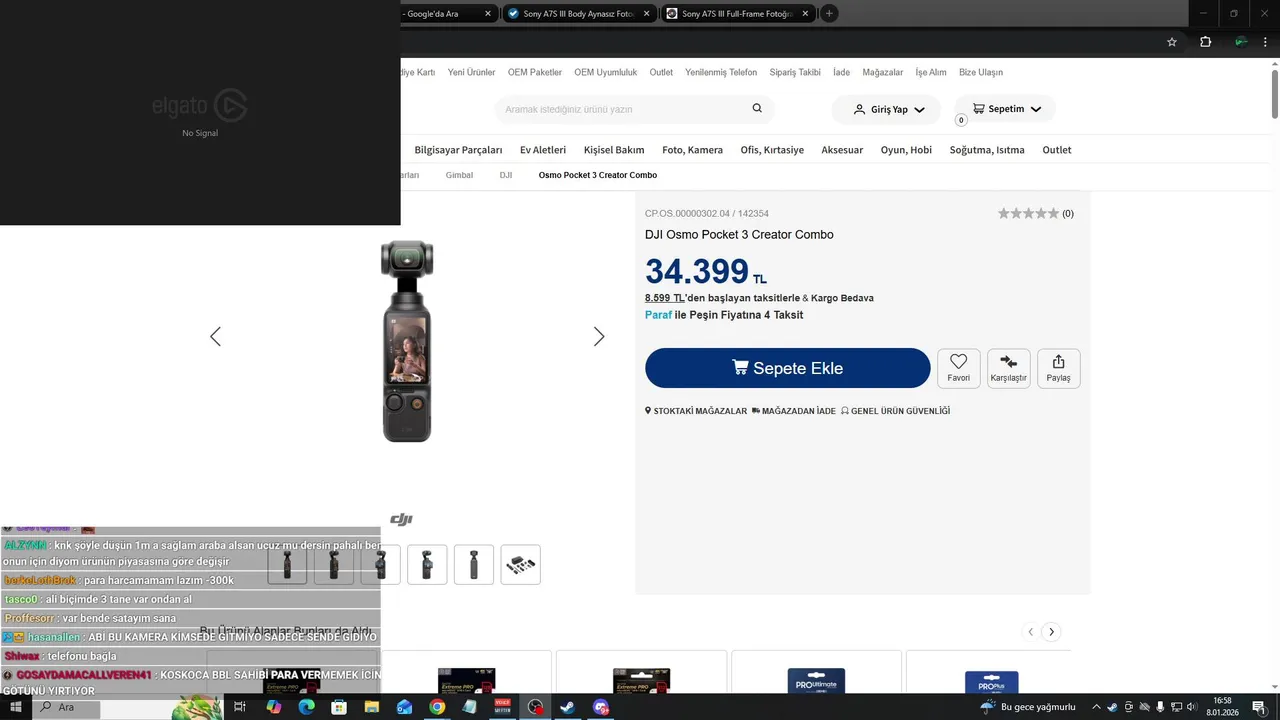Click the Sepete Ekle button

(788, 368)
